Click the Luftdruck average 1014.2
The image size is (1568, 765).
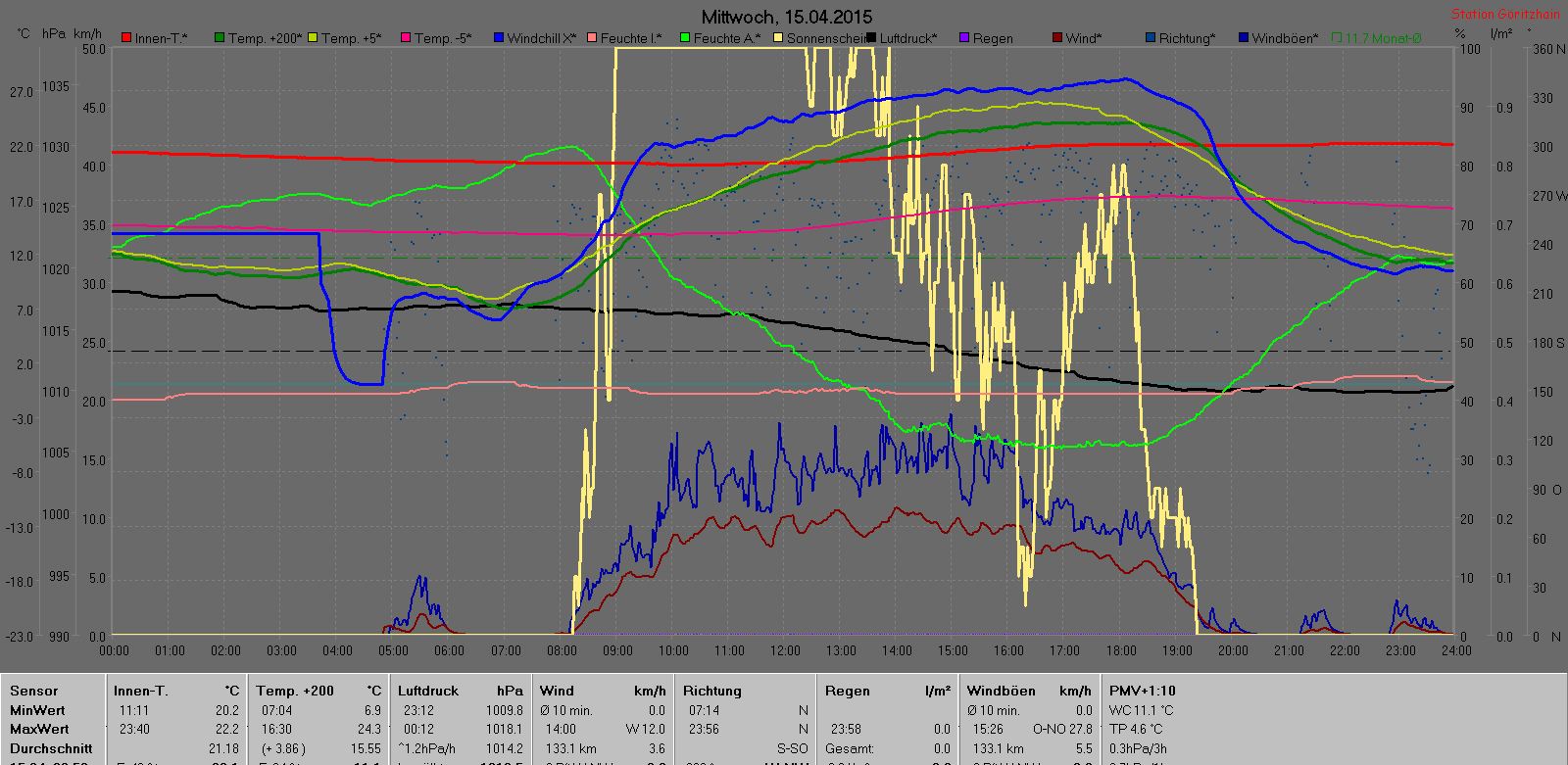(505, 748)
